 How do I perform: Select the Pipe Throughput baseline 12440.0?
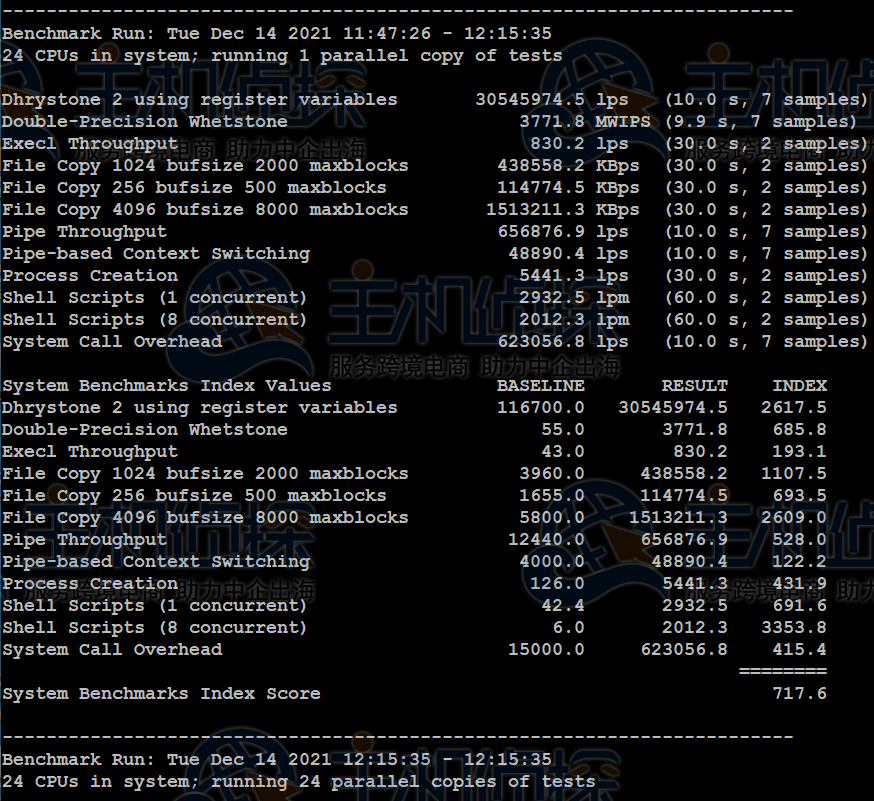(546, 539)
